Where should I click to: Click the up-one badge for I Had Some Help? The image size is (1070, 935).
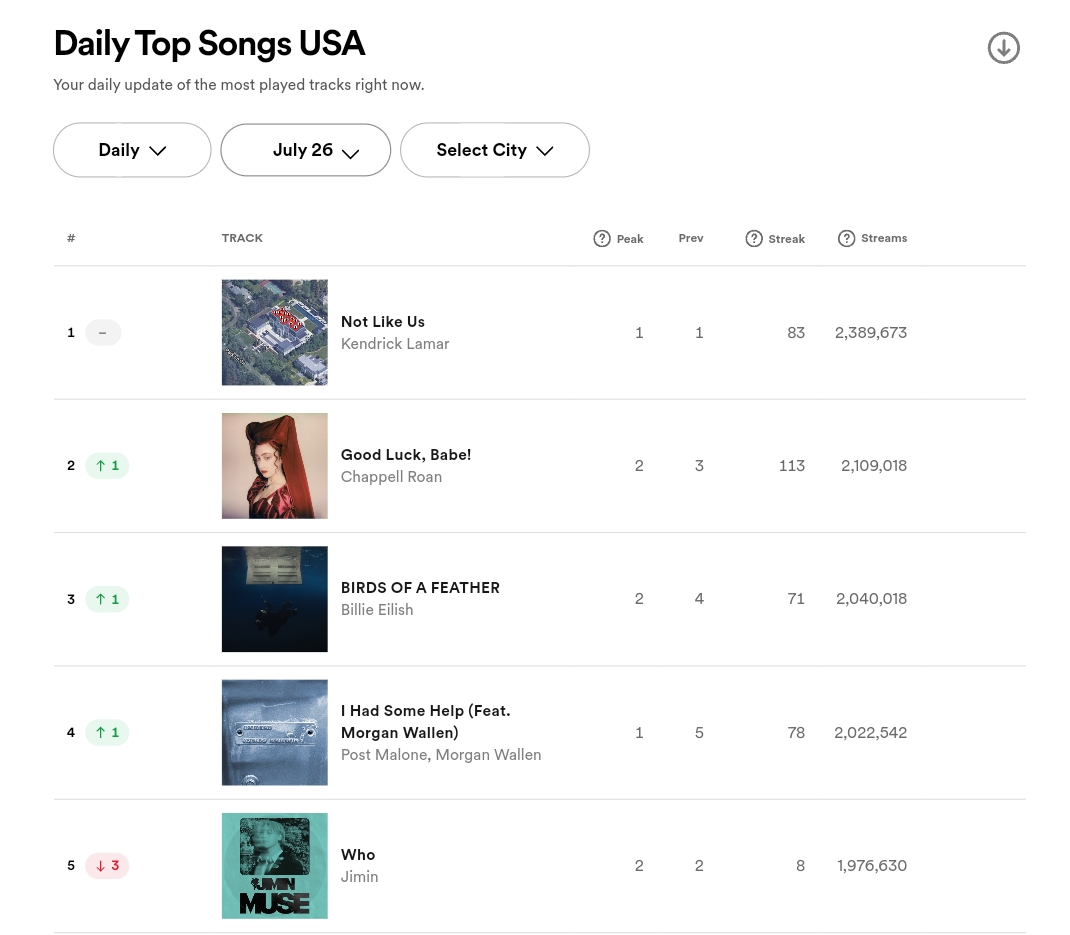click(x=107, y=732)
